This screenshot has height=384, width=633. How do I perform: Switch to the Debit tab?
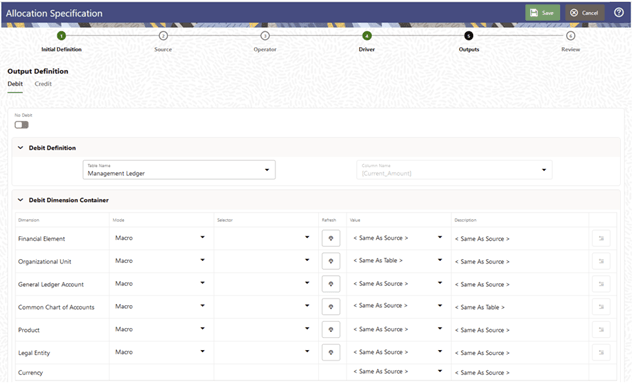click(x=15, y=84)
